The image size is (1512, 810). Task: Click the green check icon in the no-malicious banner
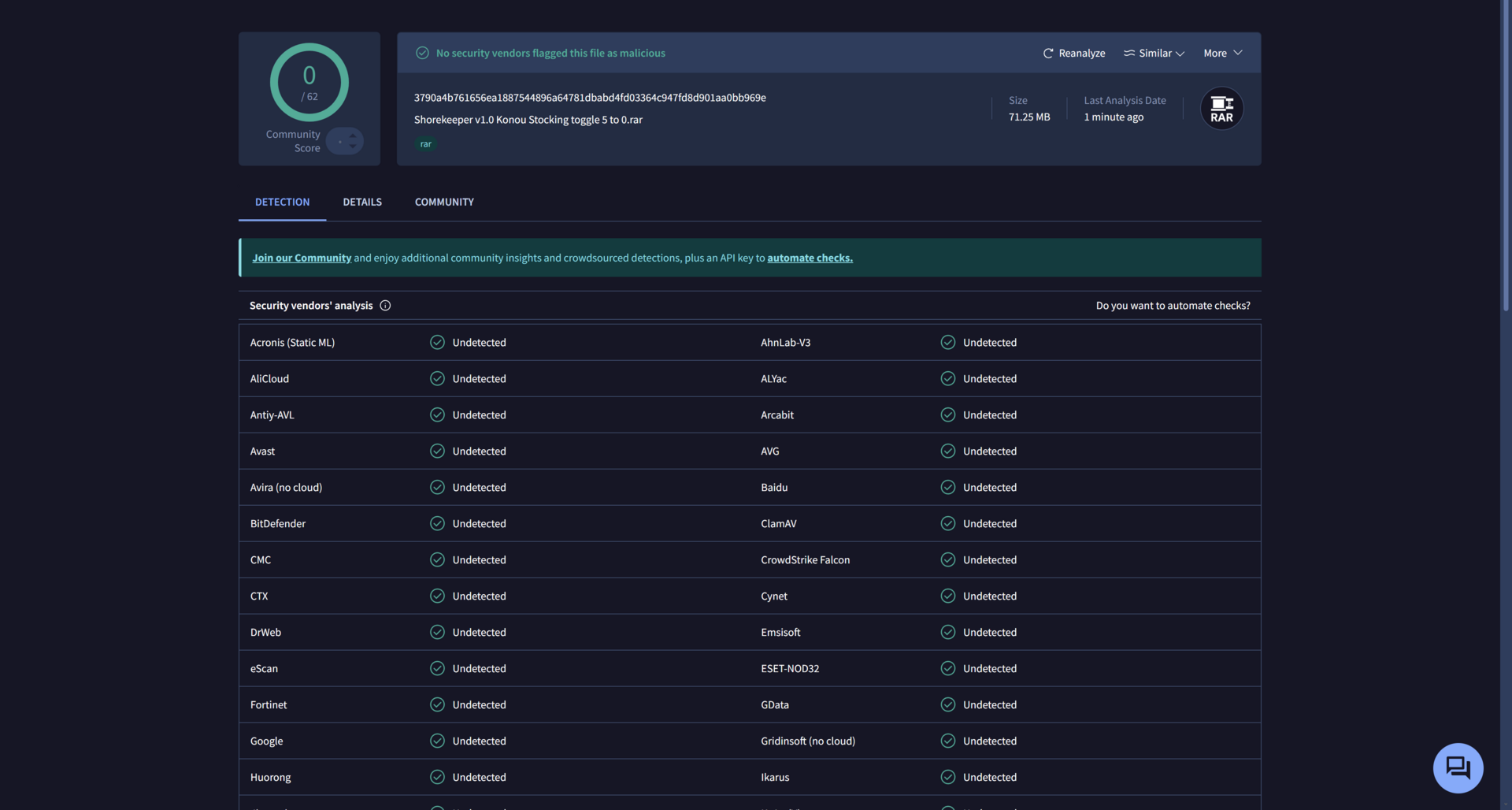[x=422, y=53]
